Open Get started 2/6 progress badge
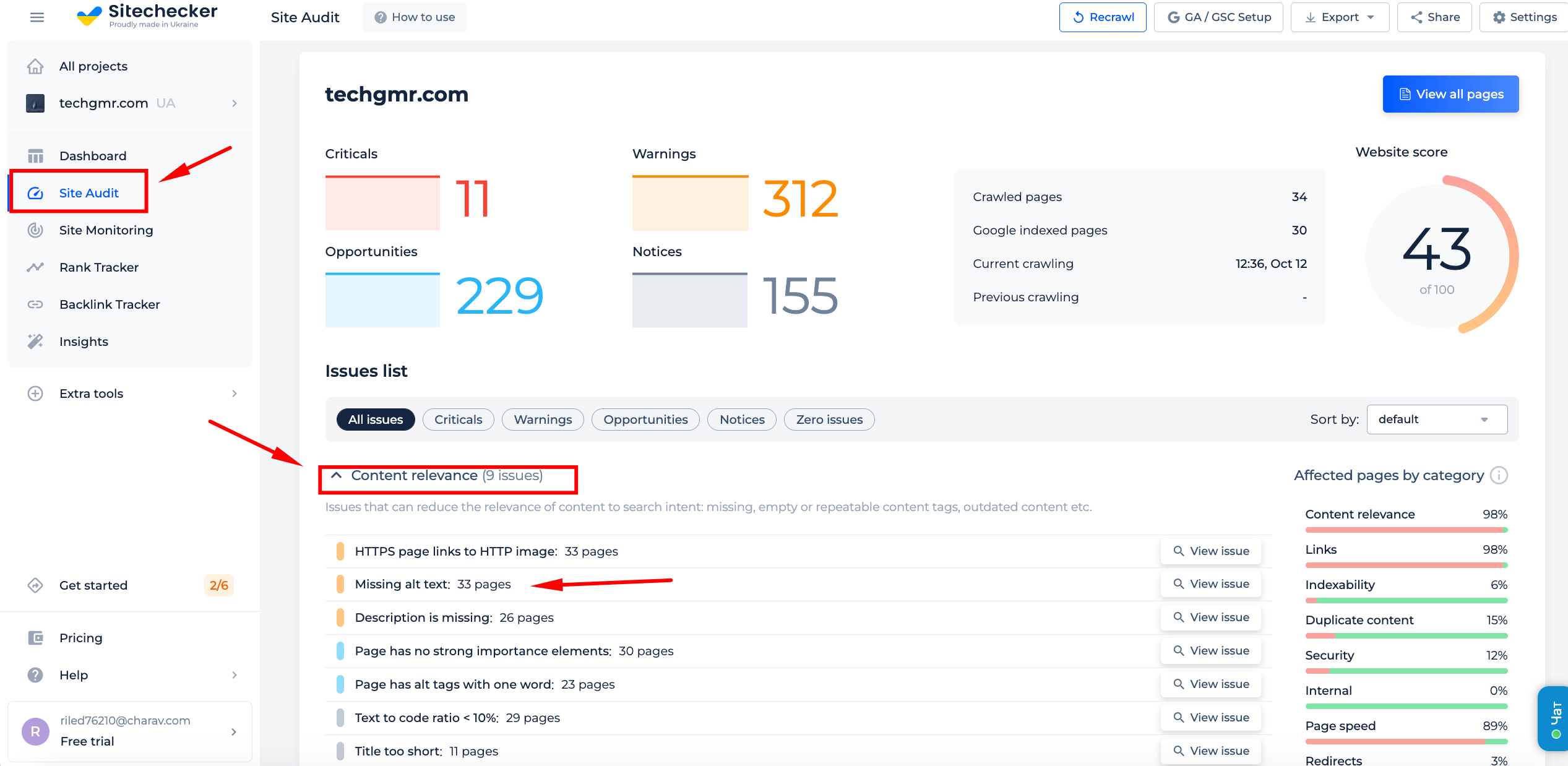 click(x=219, y=585)
